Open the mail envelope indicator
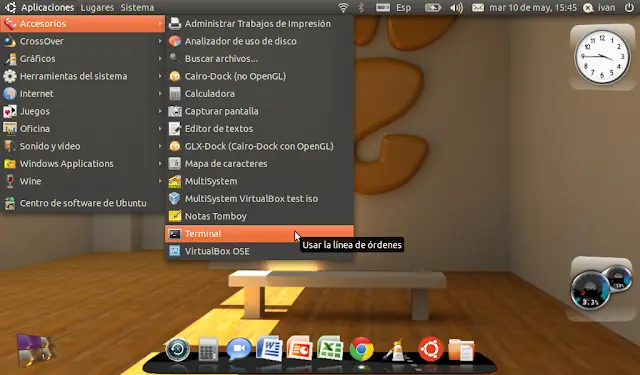Viewport: 640px width, 375px height. pos(478,7)
